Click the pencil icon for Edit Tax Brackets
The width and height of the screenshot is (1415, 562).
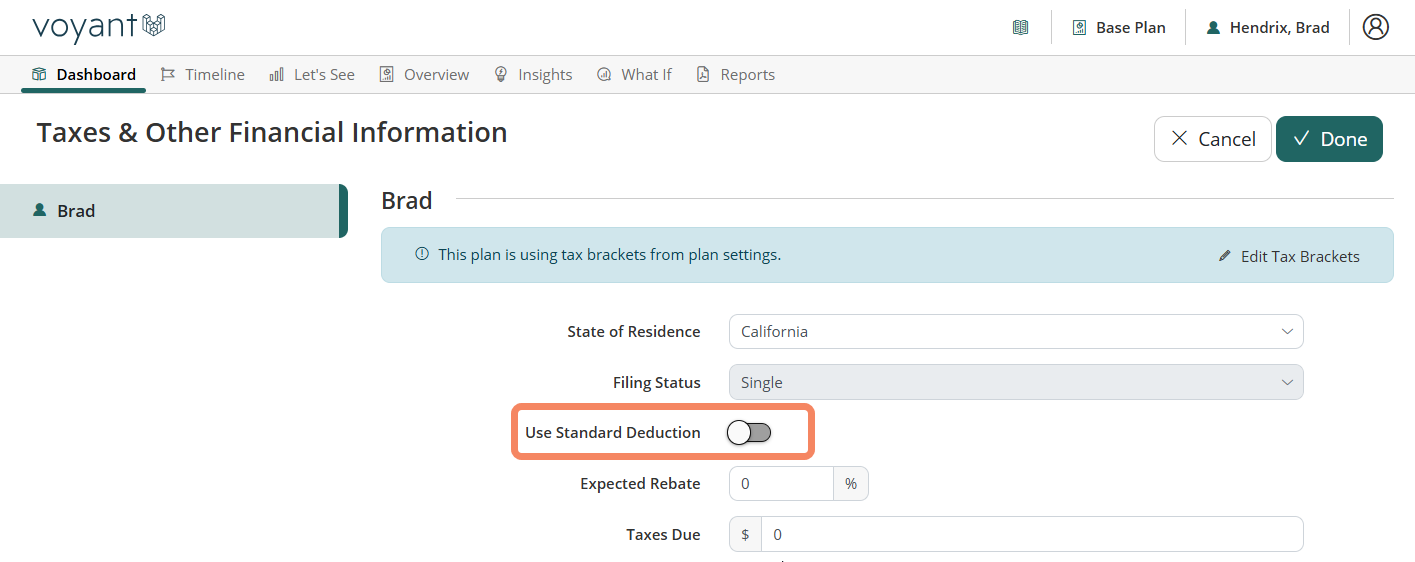coord(1225,256)
